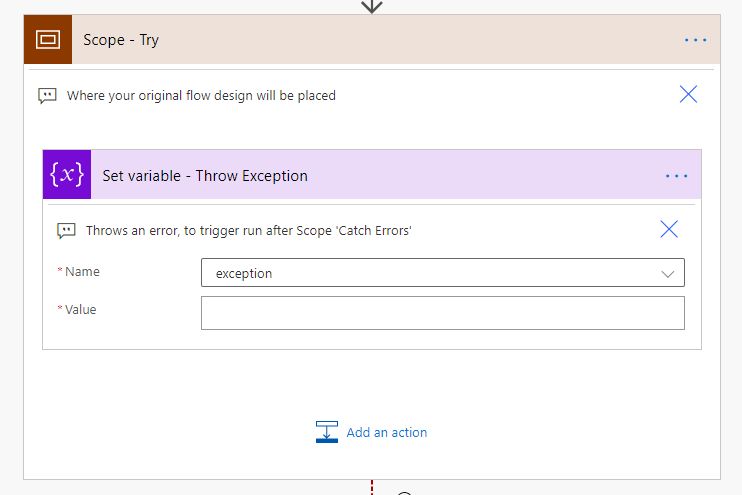The width and height of the screenshot is (742, 495).
Task: Select the 'Throws an error, to trigger run after' text
Action: [x=189, y=231]
